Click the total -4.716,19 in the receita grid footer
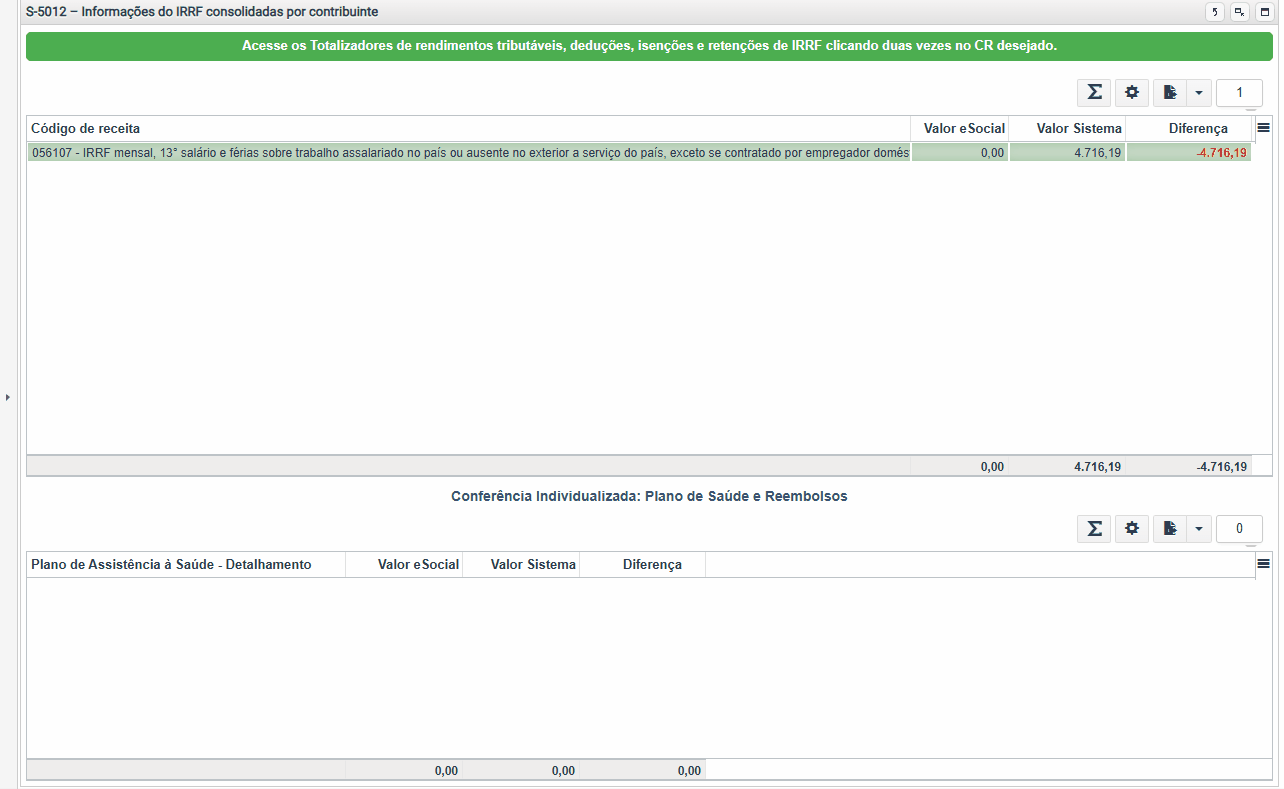The width and height of the screenshot is (1284, 789). pos(1222,467)
